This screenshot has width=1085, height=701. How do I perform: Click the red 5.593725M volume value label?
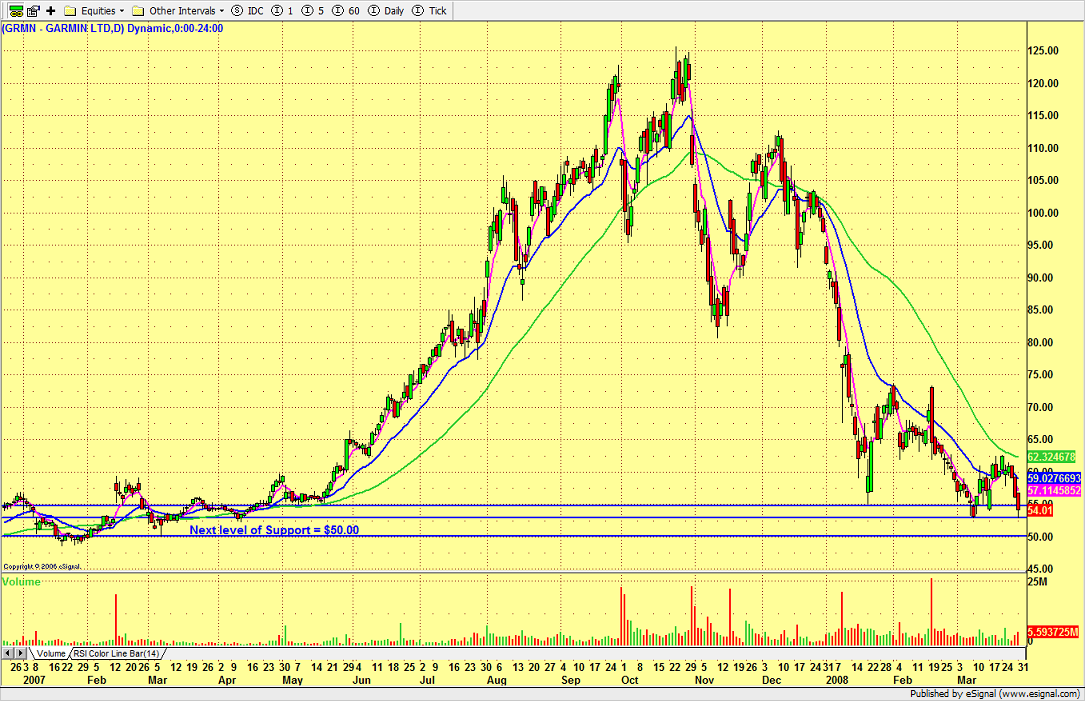1052,632
